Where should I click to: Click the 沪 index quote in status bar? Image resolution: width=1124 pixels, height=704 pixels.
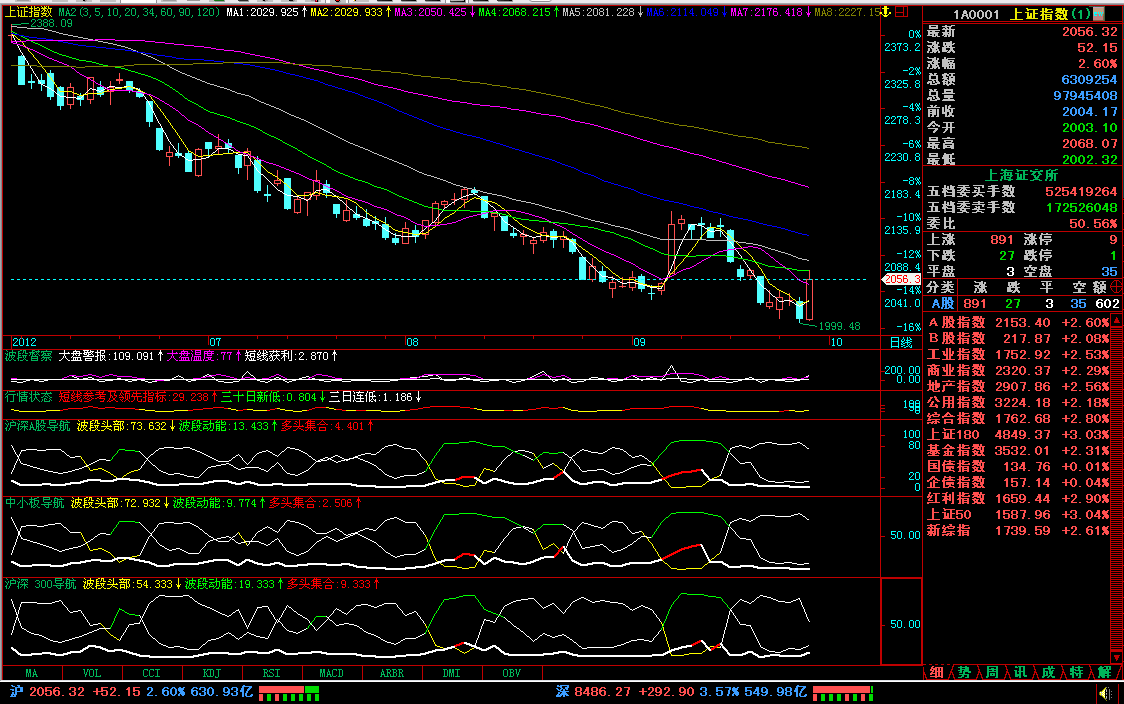[x=131, y=692]
